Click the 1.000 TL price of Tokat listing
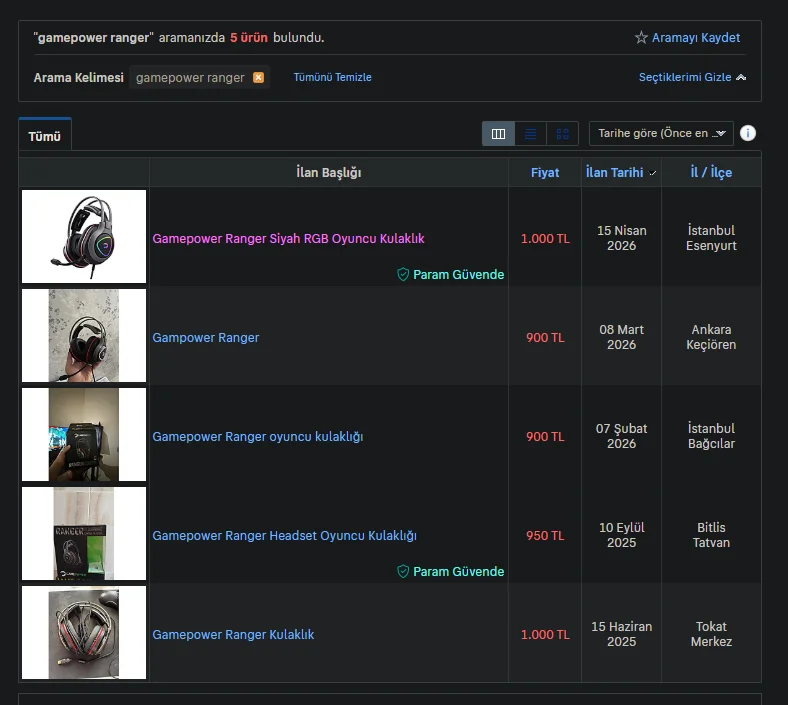The height and width of the screenshot is (705, 788). 545,635
